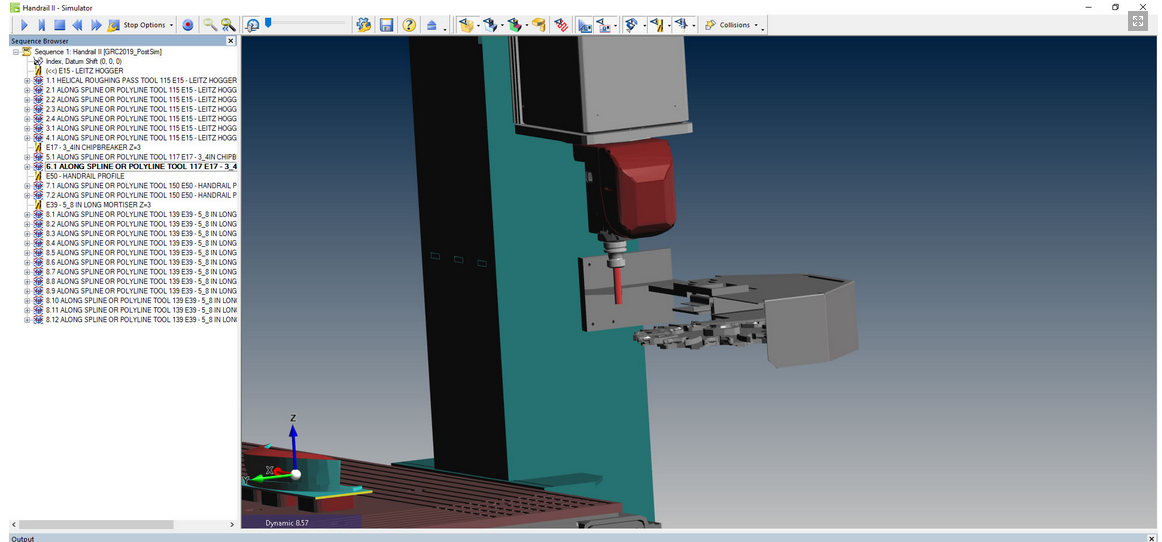
Task: Click the fast forward double arrow icon
Action: [x=96, y=25]
